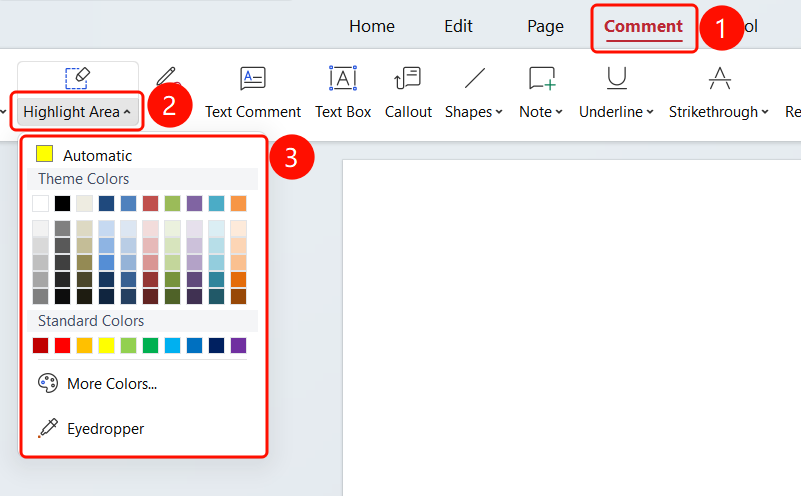Pick the red swatch in Standard Colors
This screenshot has height=496, width=801.
tap(62, 345)
